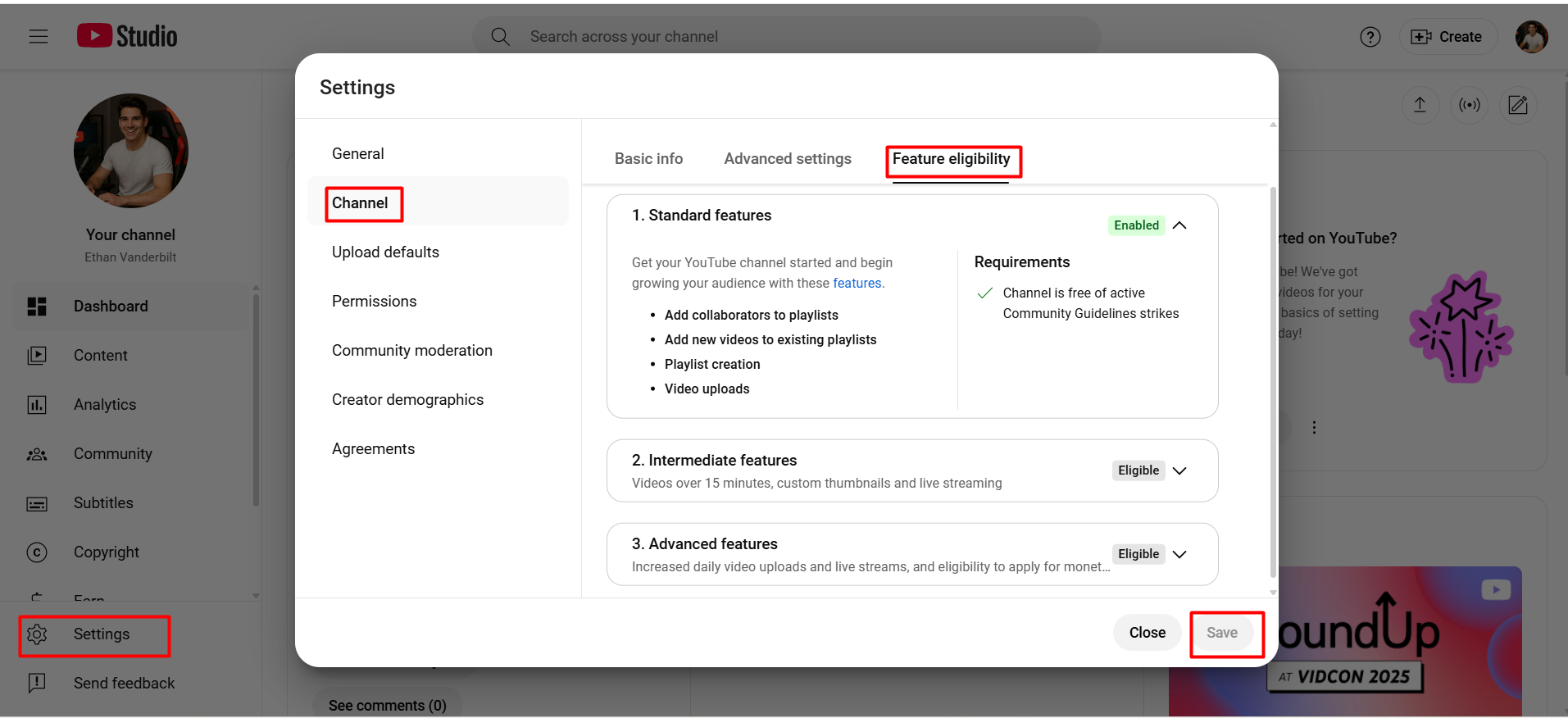Screen dimensions: 1568x718
Task: Open the hamburger navigation menu
Action: click(x=39, y=36)
